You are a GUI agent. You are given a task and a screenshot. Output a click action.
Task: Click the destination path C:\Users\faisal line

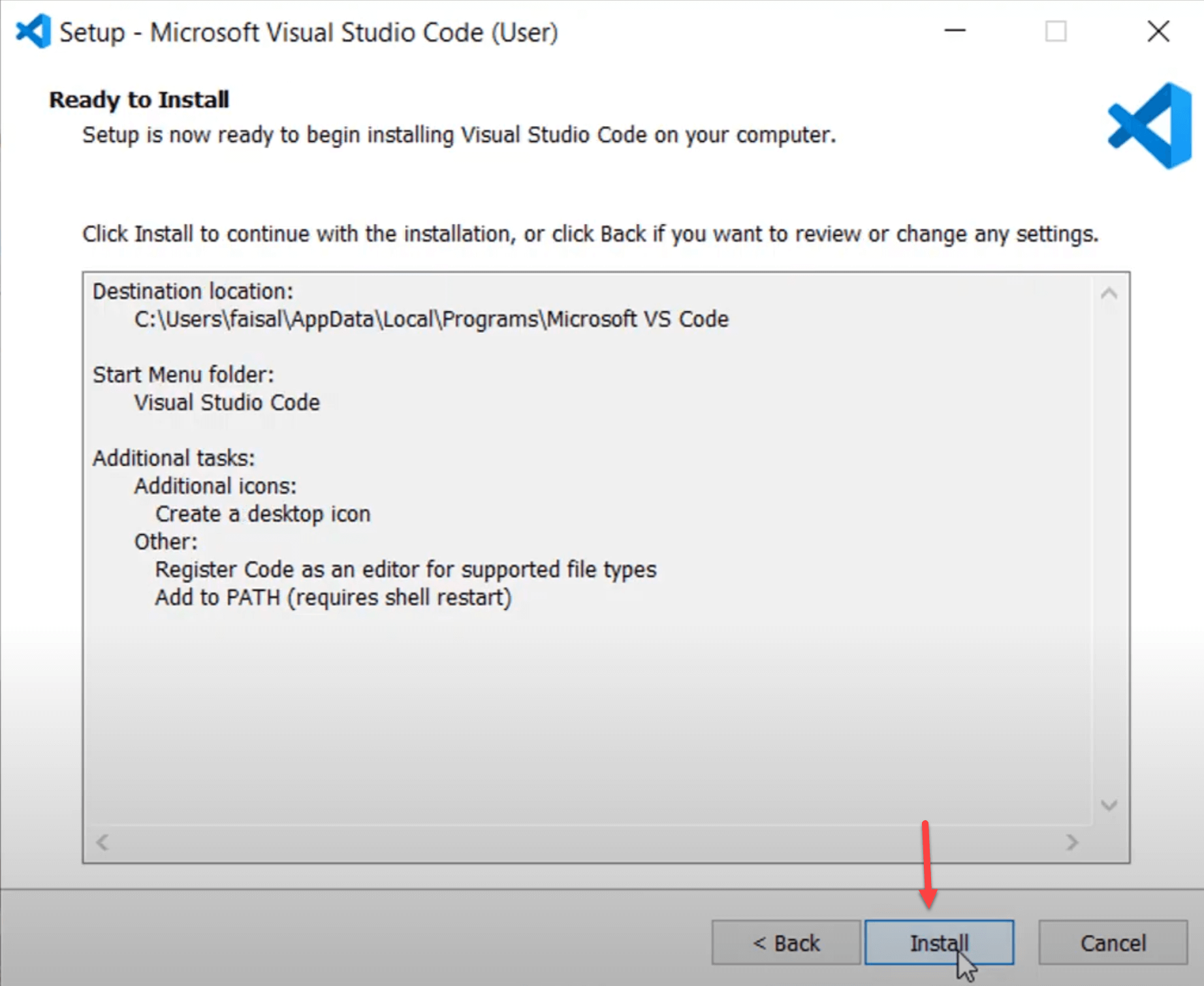tap(431, 319)
